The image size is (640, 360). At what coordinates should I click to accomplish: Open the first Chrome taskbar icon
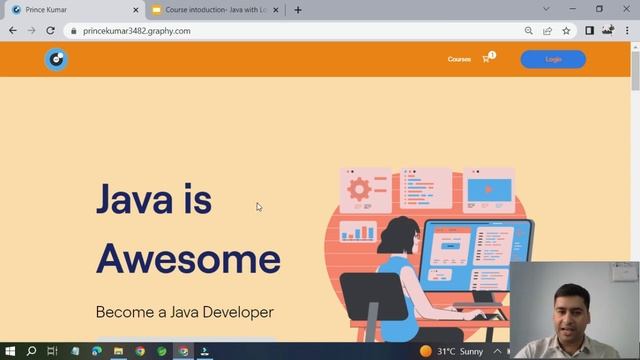(x=140, y=351)
